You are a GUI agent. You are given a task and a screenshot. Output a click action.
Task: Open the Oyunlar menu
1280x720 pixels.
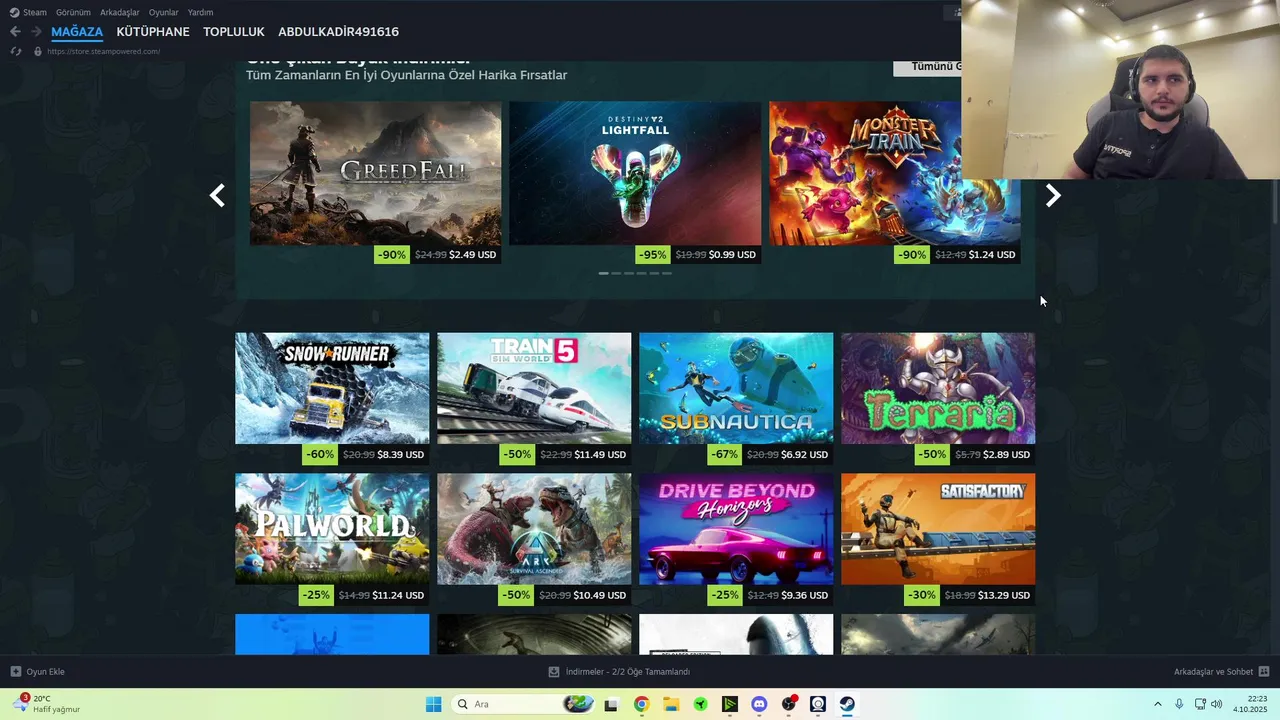[x=163, y=12]
